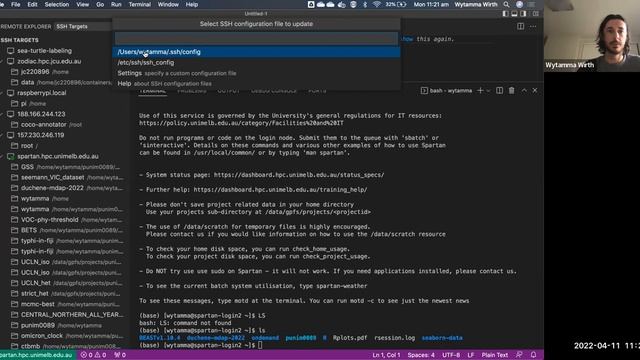
Task: Open the dashboard status_specs link in terminal
Action: [299, 175]
